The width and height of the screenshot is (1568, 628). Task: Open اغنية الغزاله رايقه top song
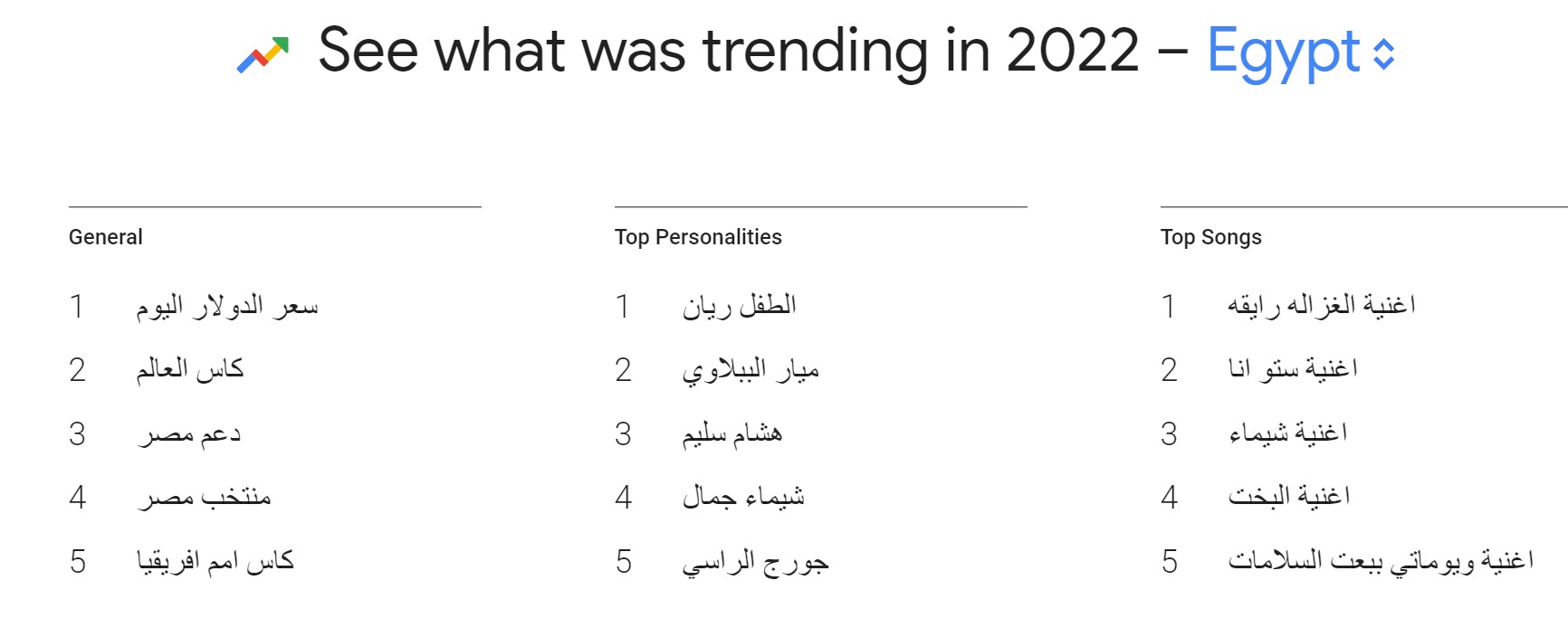1321,307
